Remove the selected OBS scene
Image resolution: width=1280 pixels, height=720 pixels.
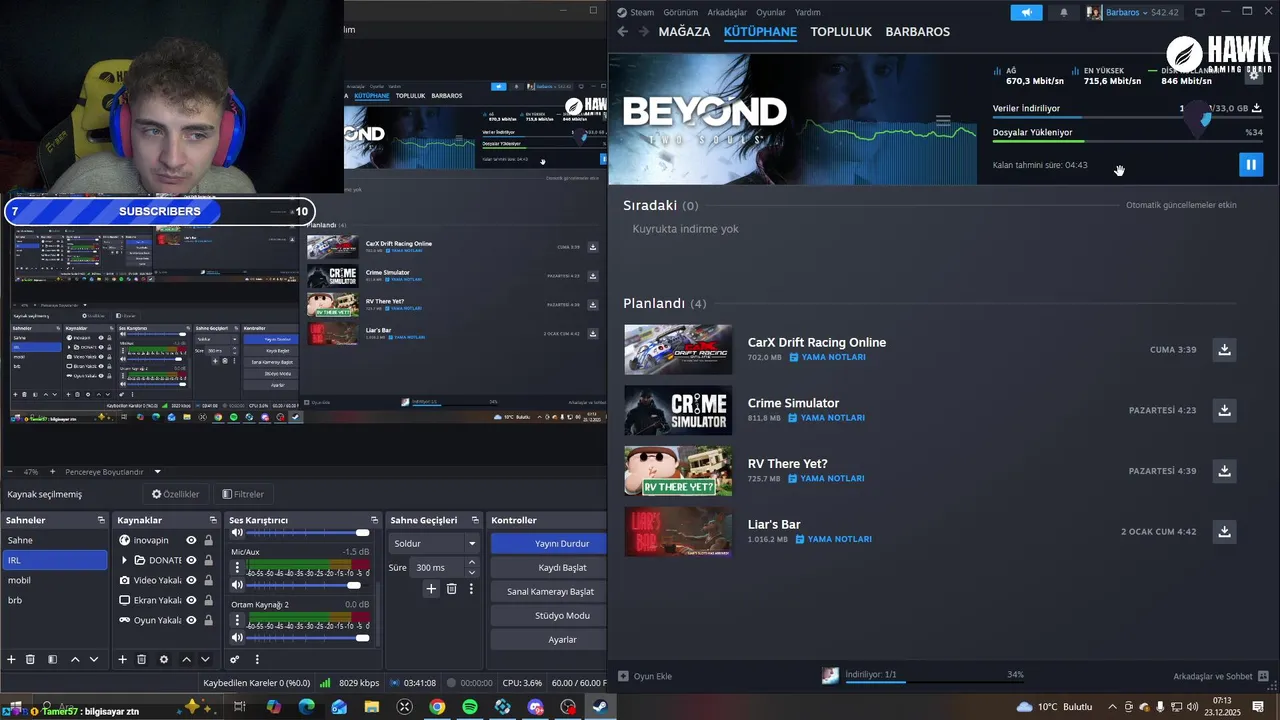tap(31, 659)
